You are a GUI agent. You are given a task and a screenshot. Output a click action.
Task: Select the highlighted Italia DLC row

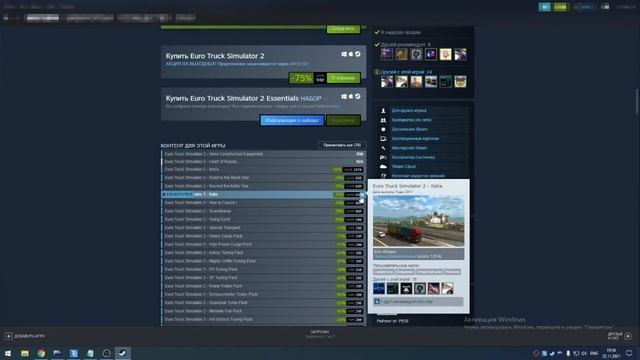coord(264,195)
